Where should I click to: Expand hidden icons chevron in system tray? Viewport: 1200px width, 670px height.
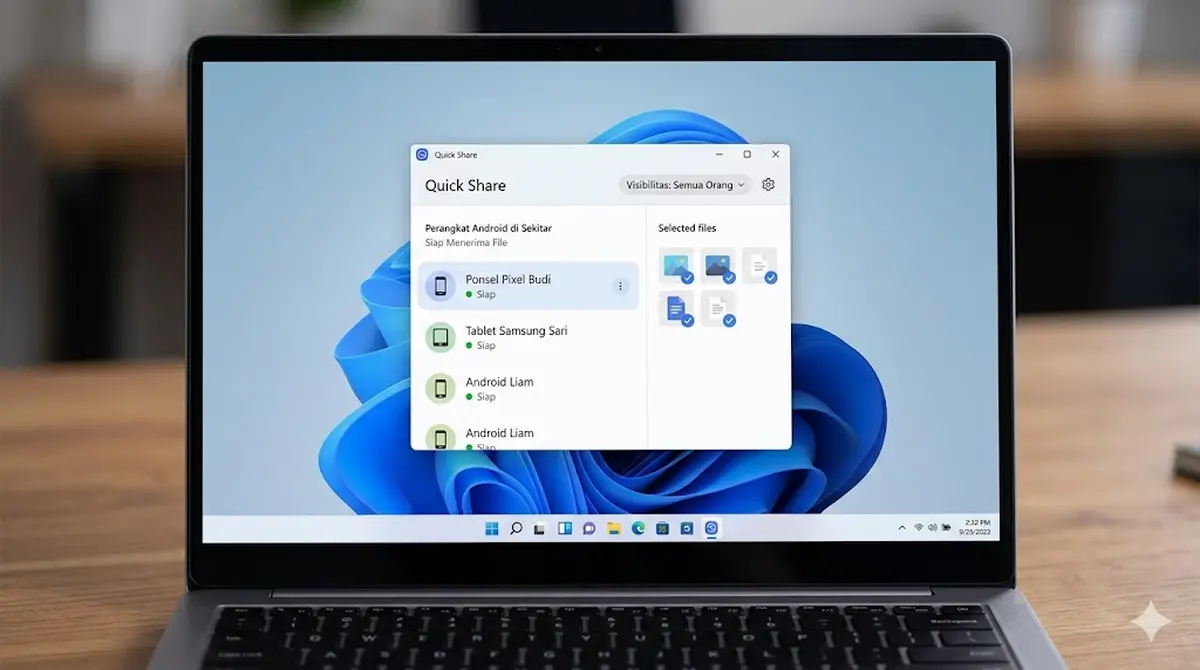(903, 525)
